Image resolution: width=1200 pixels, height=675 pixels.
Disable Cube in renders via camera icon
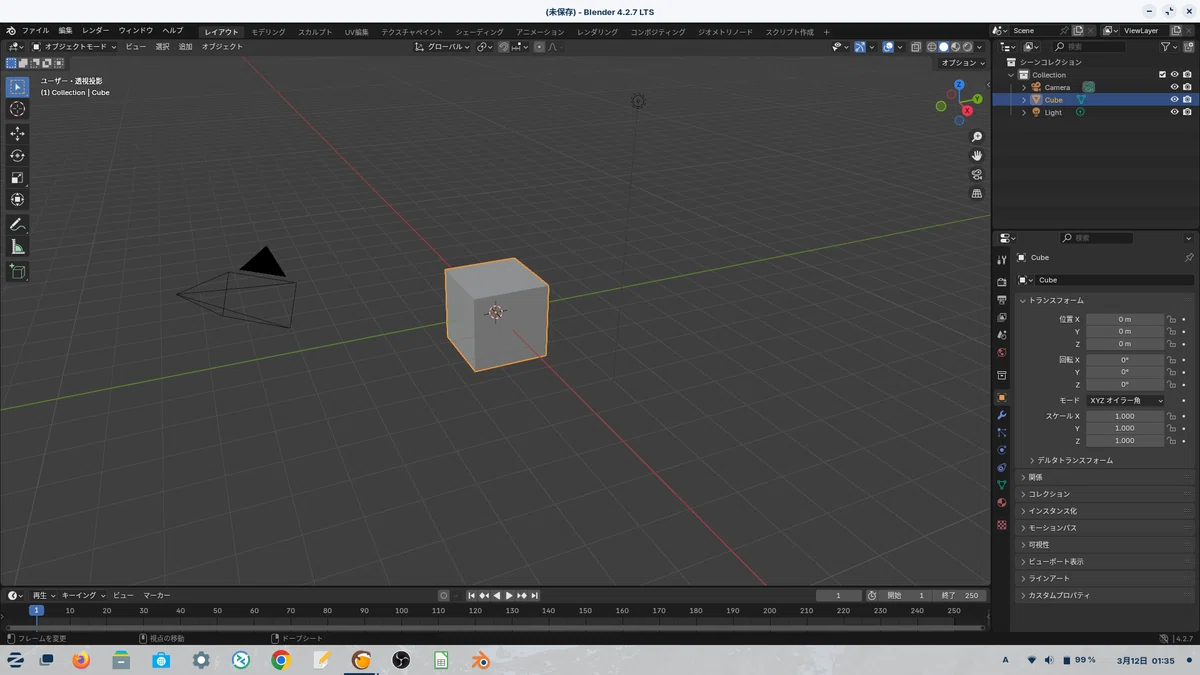point(1187,100)
